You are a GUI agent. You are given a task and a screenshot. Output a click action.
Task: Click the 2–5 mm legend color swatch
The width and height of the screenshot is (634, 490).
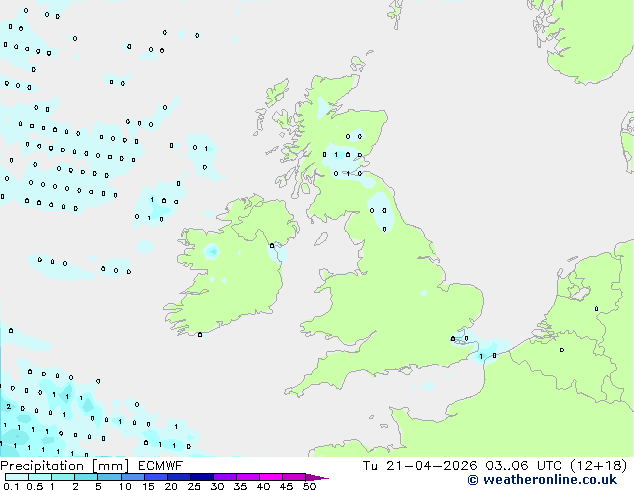(x=86, y=477)
